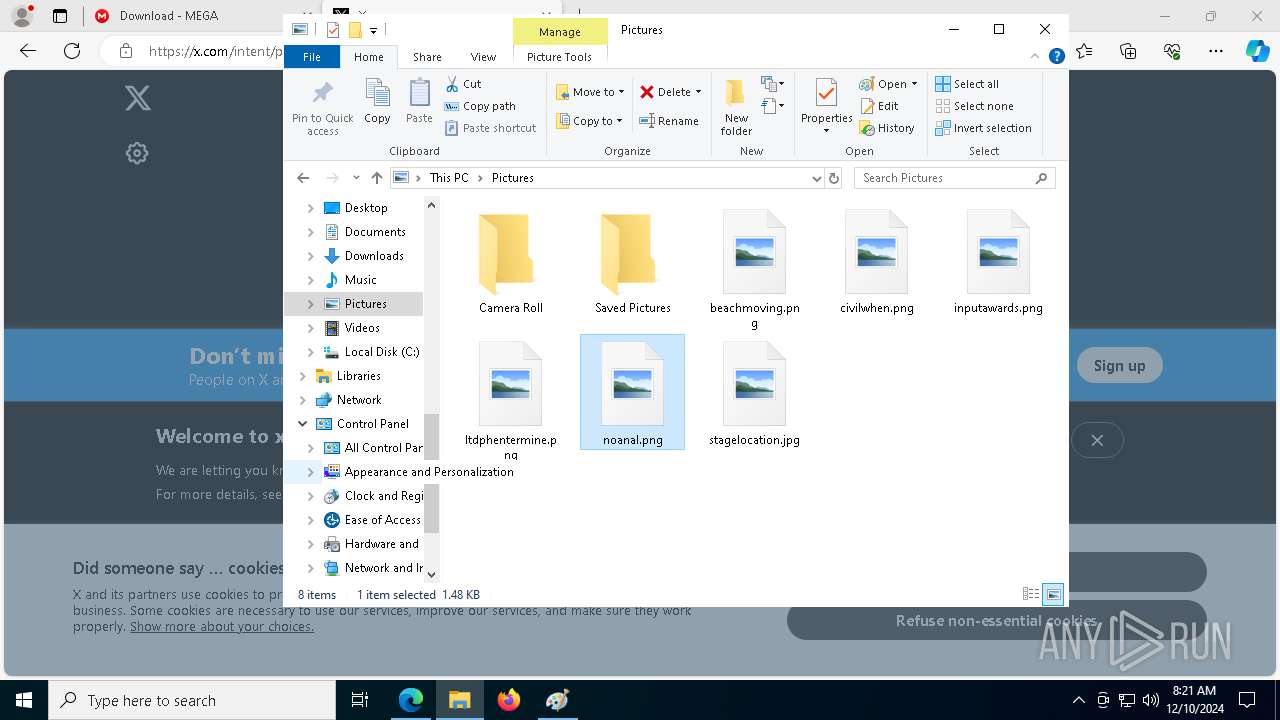Click browser reload button
This screenshot has height=720, width=1280.
click(x=72, y=50)
